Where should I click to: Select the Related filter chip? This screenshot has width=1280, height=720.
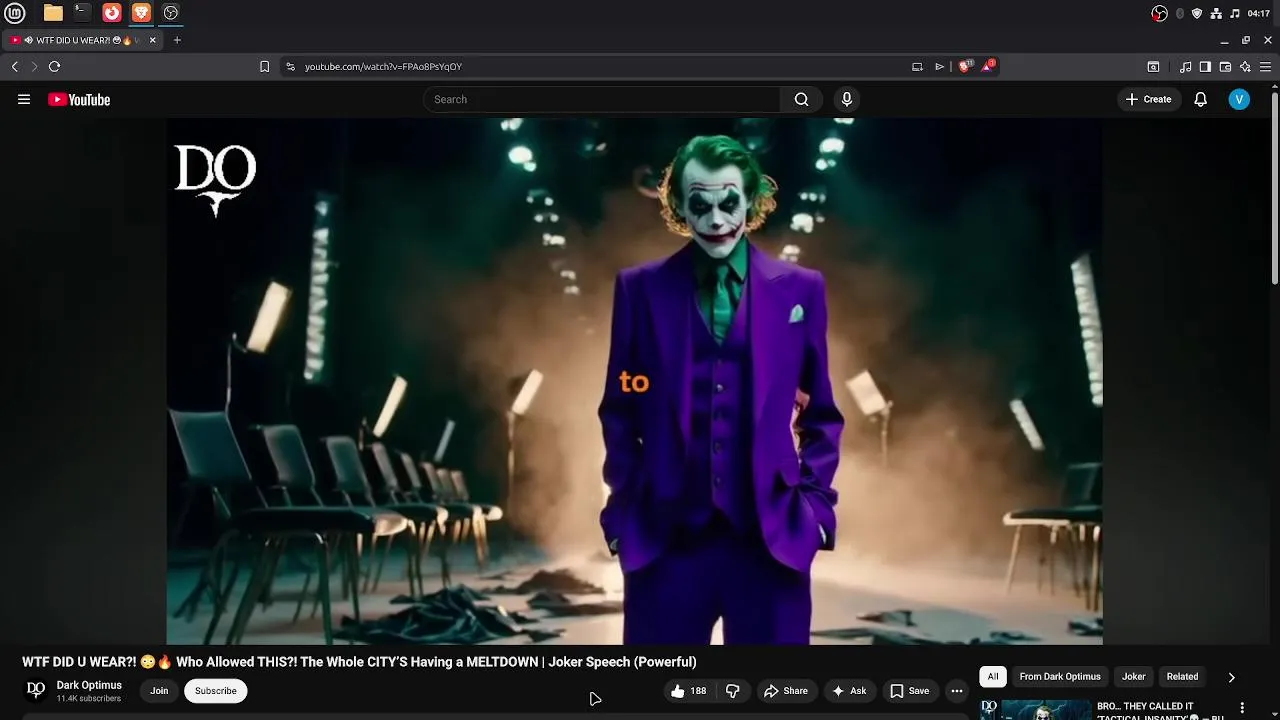coord(1182,677)
